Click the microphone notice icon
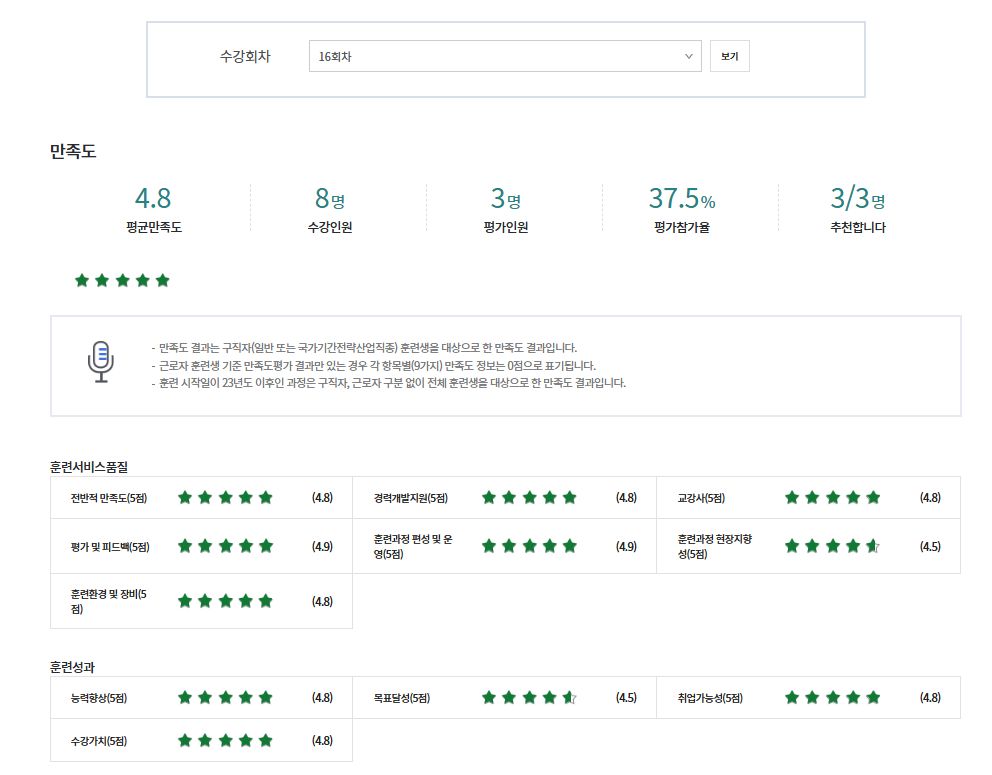992x775 pixels. 100,361
